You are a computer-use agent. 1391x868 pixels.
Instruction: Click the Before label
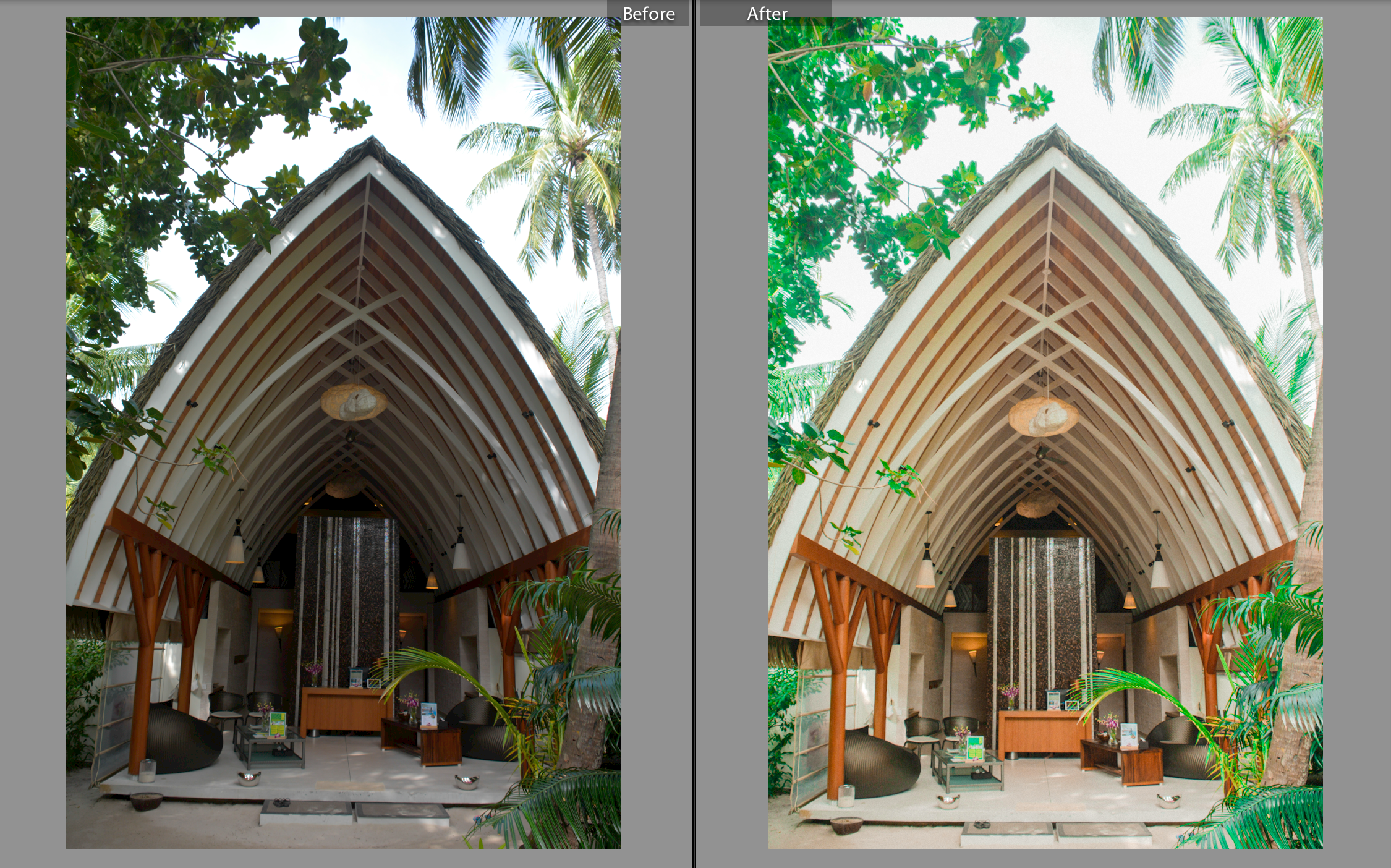(648, 14)
